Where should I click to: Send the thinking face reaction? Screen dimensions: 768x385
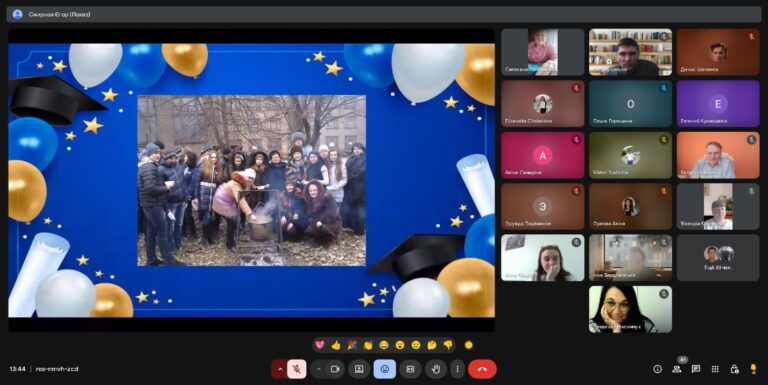432,345
